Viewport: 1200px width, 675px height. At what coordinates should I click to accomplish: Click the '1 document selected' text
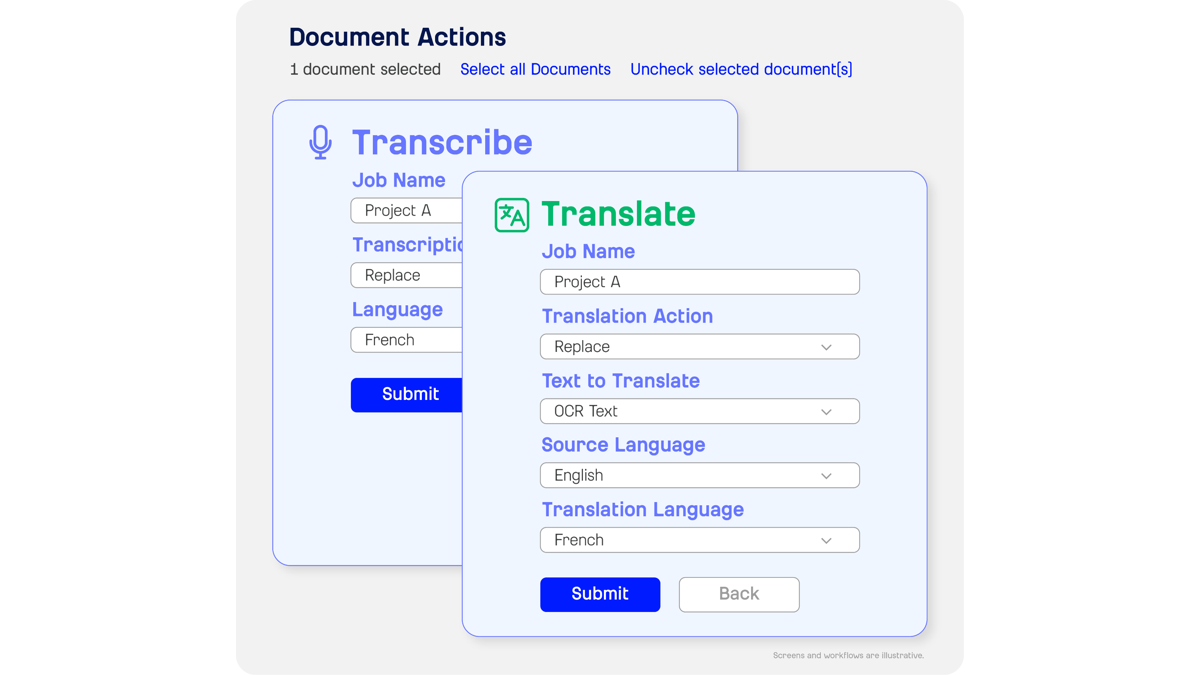point(365,69)
